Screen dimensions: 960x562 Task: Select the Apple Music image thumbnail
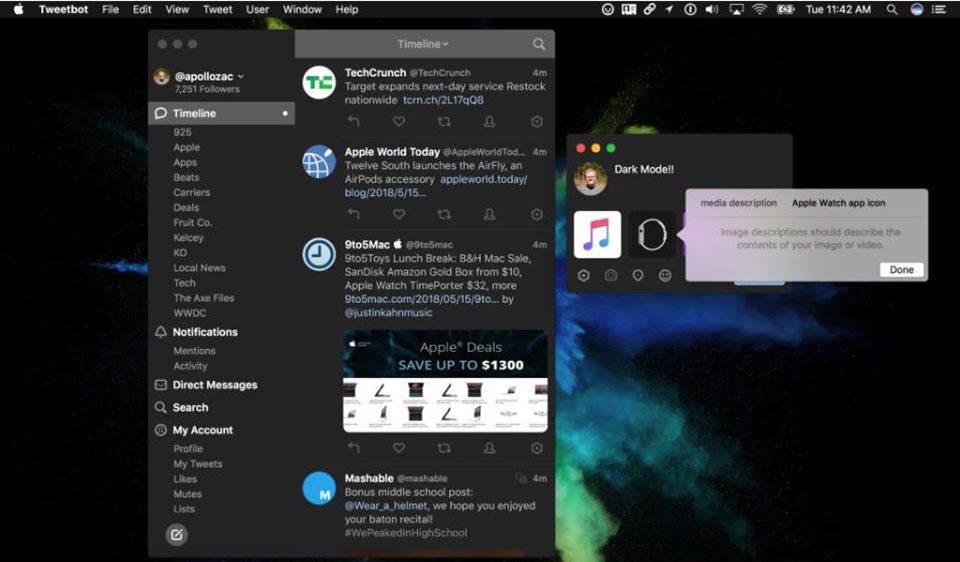click(x=597, y=235)
